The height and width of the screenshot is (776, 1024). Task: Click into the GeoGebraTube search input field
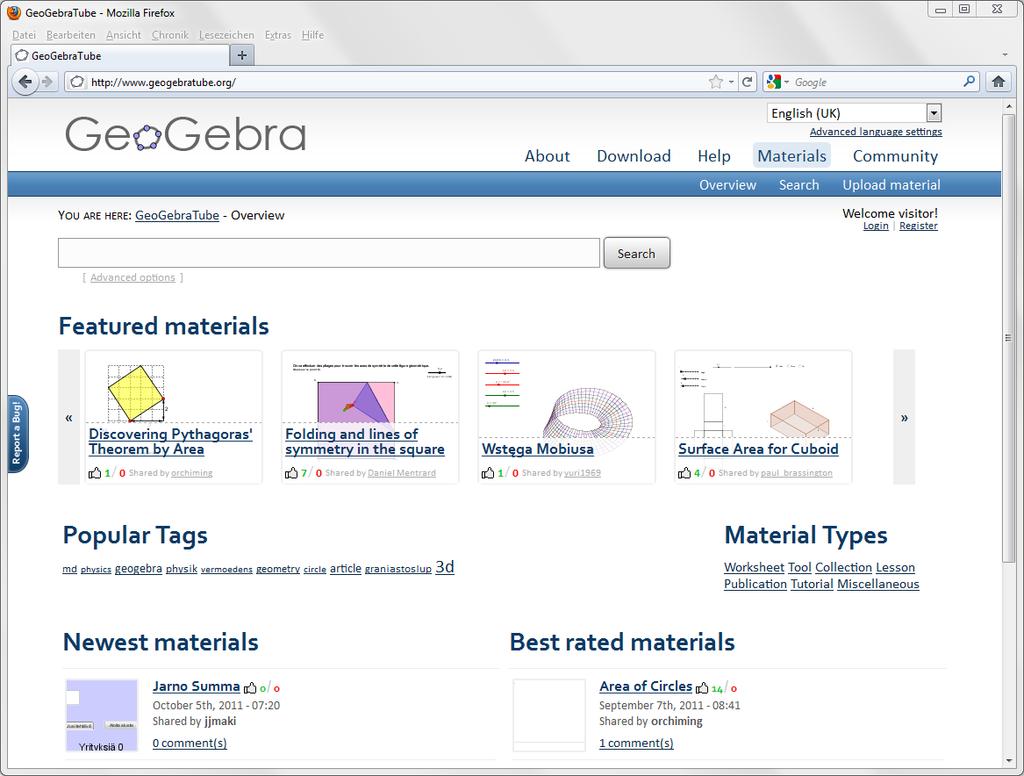[x=328, y=253]
